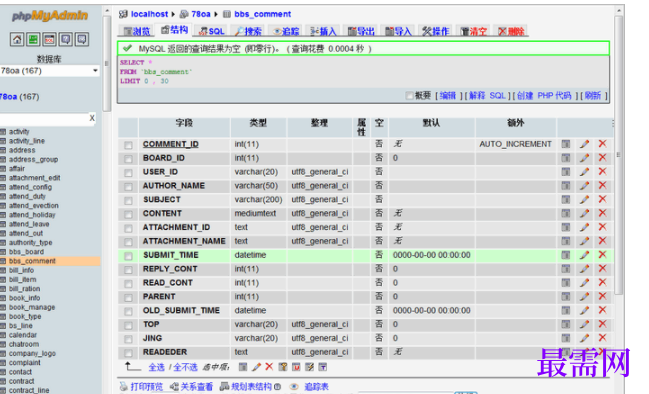Delete SUBMIT_TIME field with red X
The height and width of the screenshot is (394, 649).
tap(602, 255)
